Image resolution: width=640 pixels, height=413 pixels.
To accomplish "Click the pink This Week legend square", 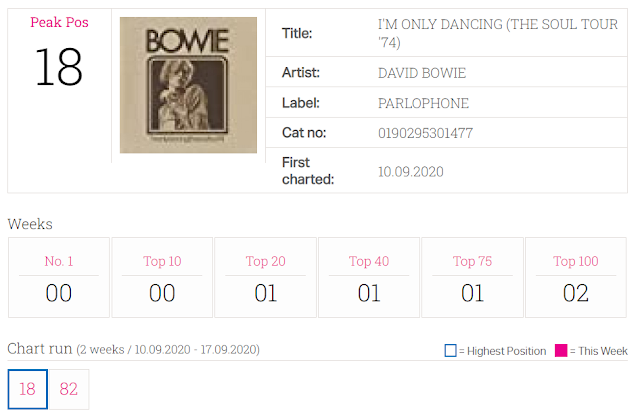I will pyautogui.click(x=561, y=351).
